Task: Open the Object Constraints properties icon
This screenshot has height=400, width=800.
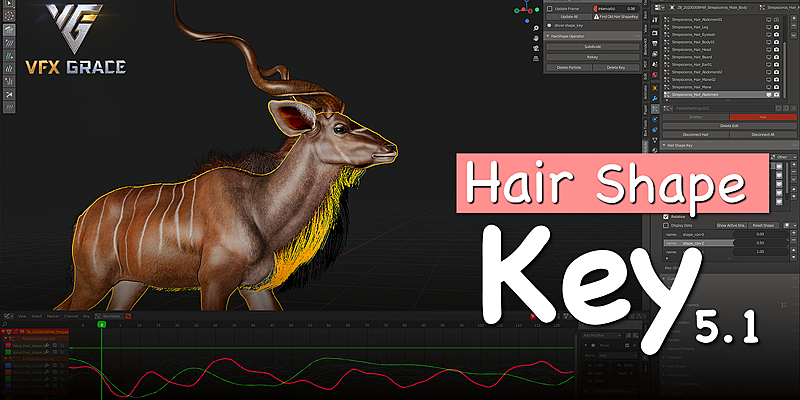Action: click(655, 131)
